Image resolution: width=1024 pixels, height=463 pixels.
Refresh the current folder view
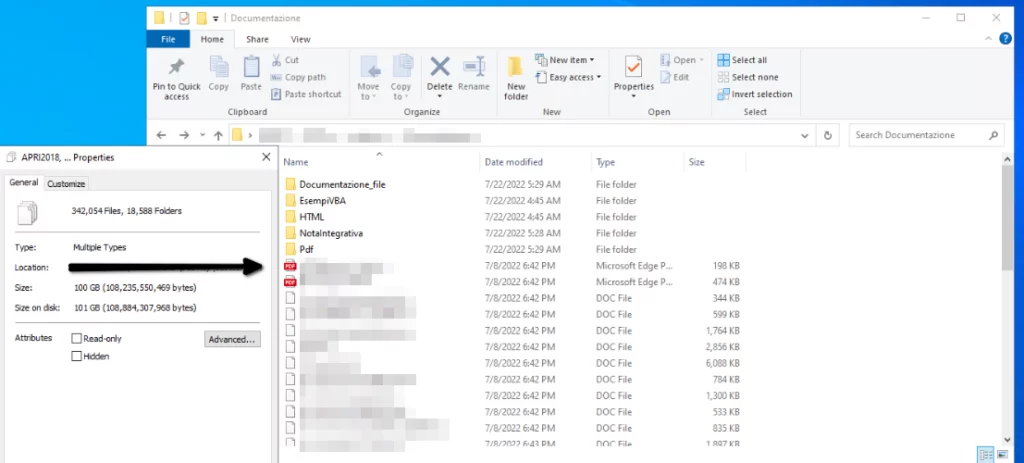[x=827, y=135]
